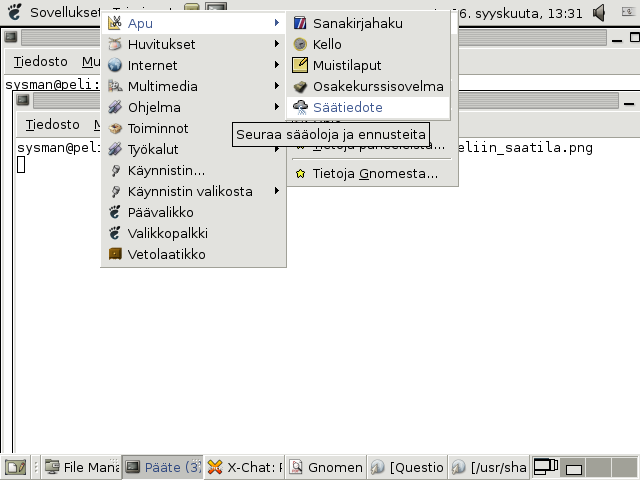
Task: Select Säätiedote weather applet entry
Action: pos(368,107)
